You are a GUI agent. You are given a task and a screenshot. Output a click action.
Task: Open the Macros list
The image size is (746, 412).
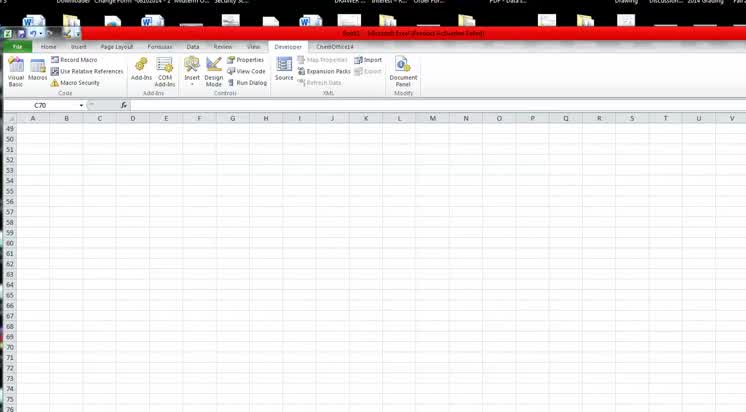click(x=38, y=70)
